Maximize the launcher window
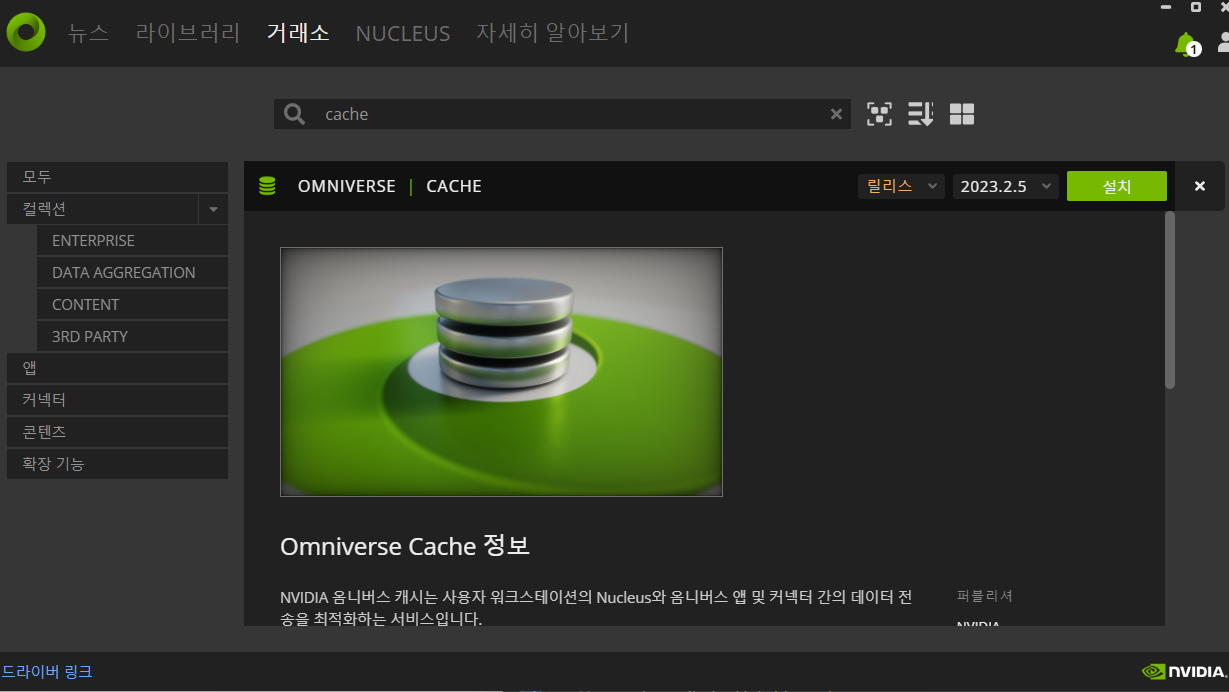This screenshot has height=692, width=1229. (1196, 7)
